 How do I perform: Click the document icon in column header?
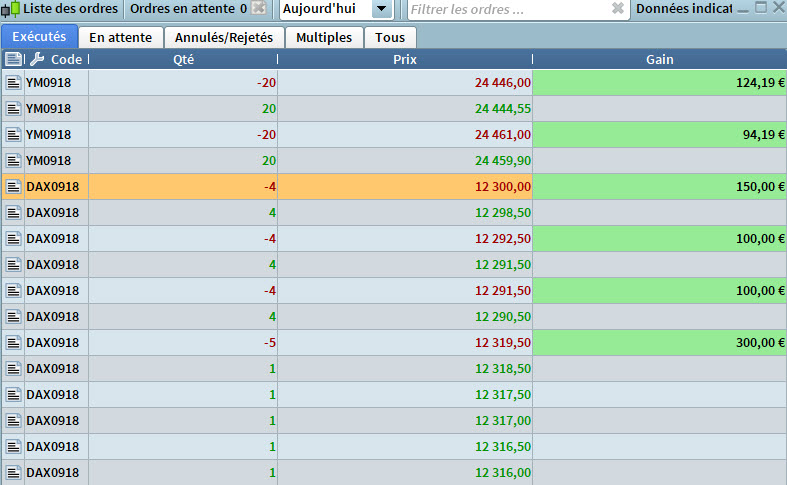click(x=13, y=59)
